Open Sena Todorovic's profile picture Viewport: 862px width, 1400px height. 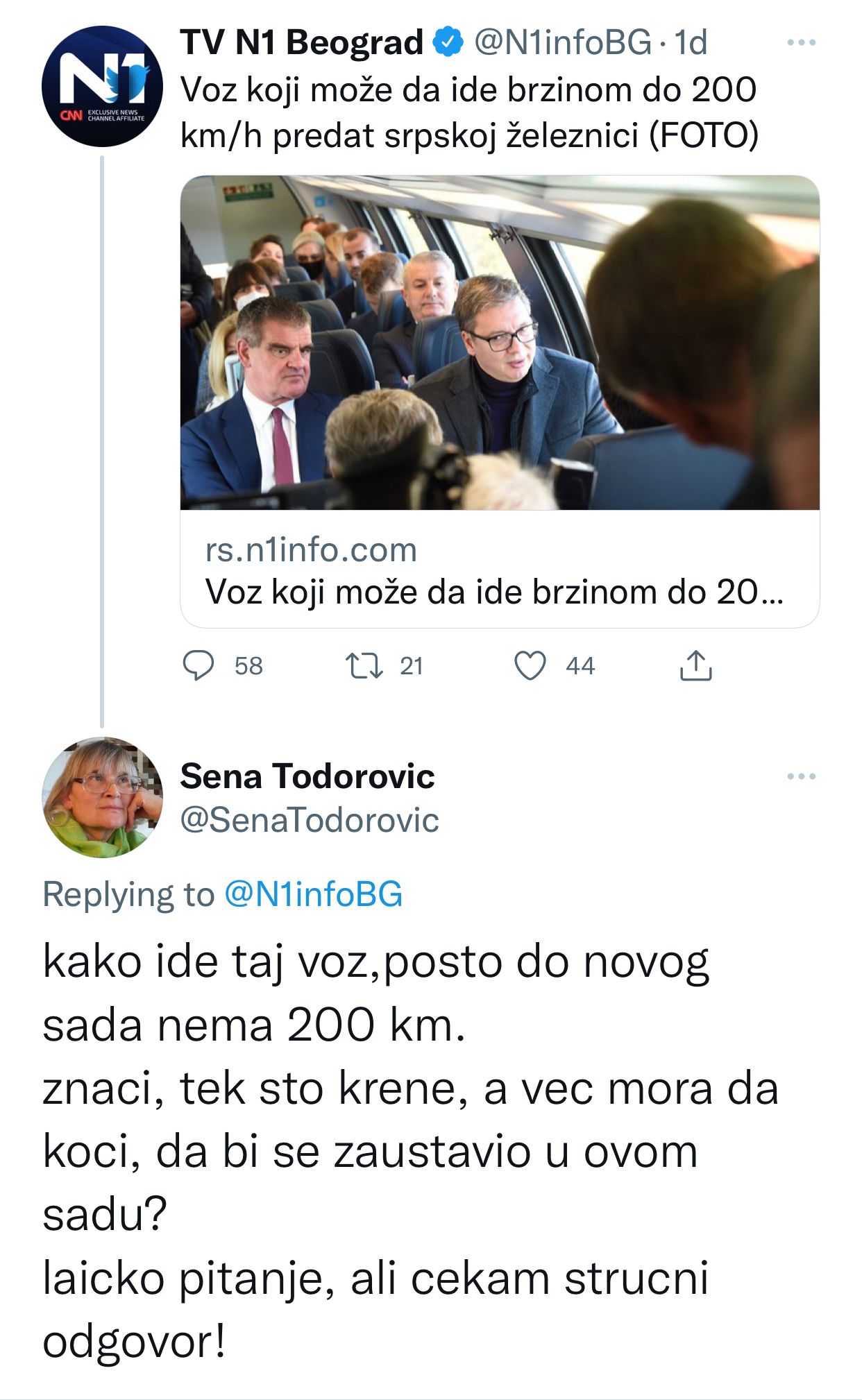(x=102, y=797)
